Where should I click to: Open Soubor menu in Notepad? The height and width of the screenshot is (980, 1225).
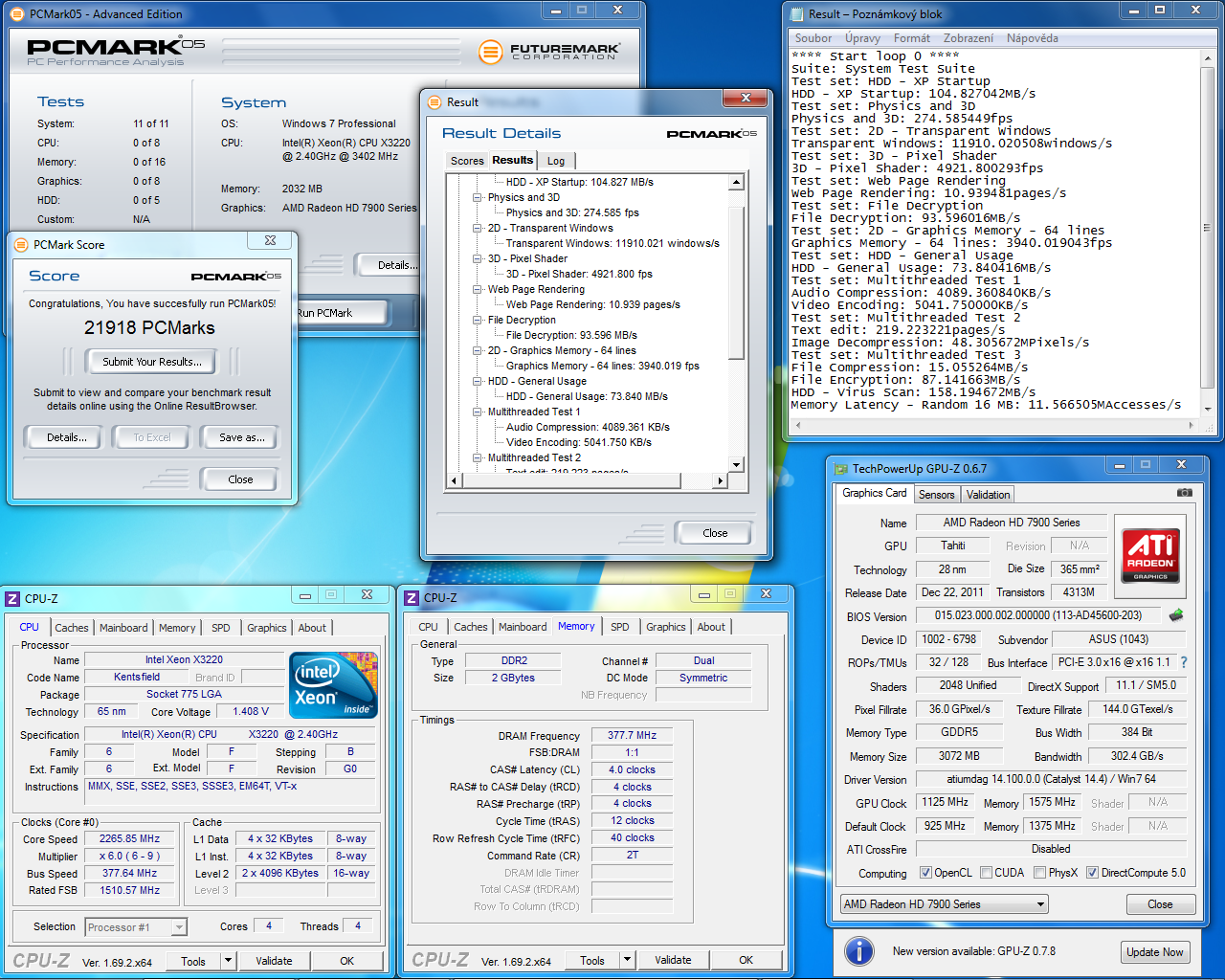[813, 38]
